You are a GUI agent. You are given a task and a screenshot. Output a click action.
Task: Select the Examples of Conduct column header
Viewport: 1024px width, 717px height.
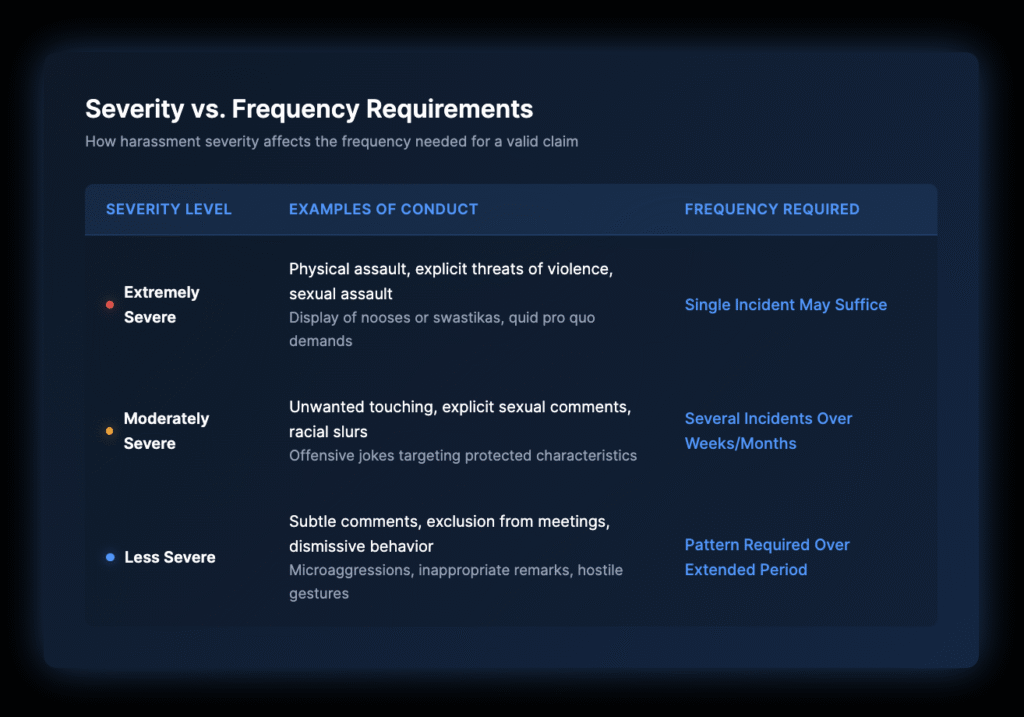point(383,210)
